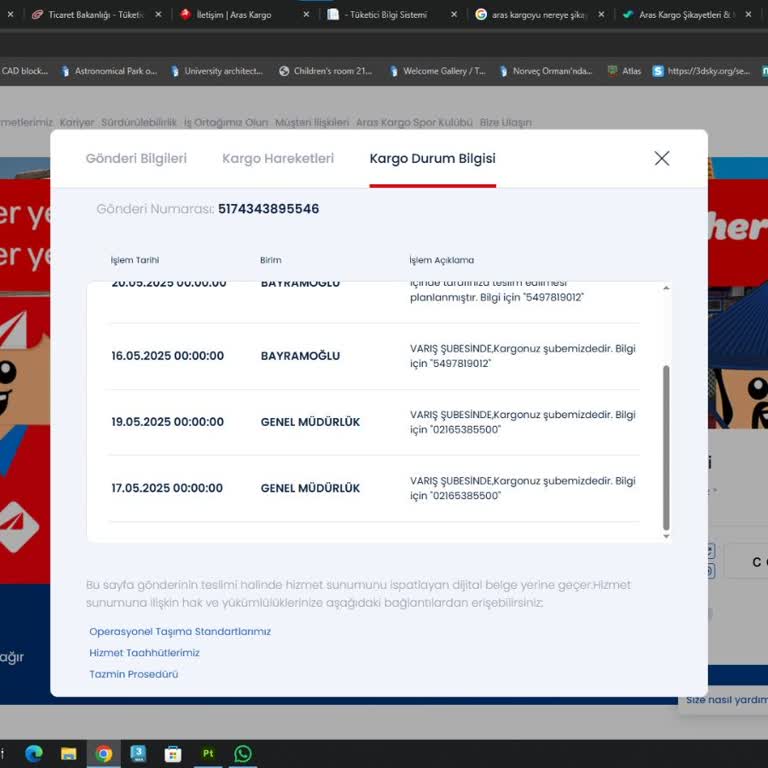Open Substance Painter from taskbar
Screen dimensions: 768x768
[x=208, y=753]
